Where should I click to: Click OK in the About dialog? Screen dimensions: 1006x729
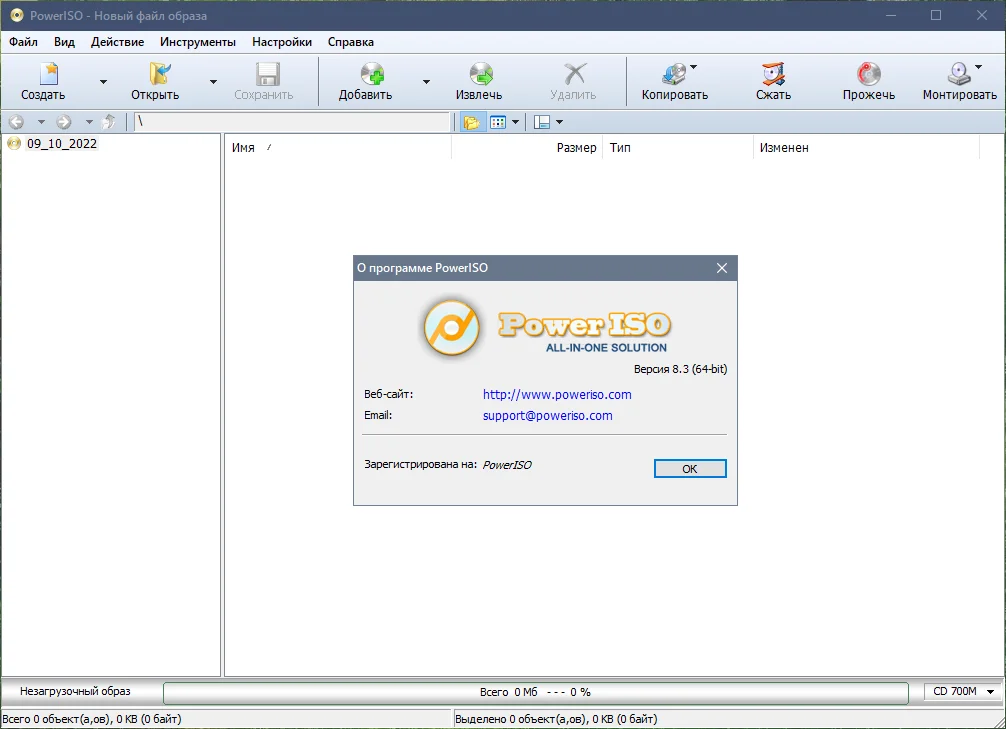(690, 468)
